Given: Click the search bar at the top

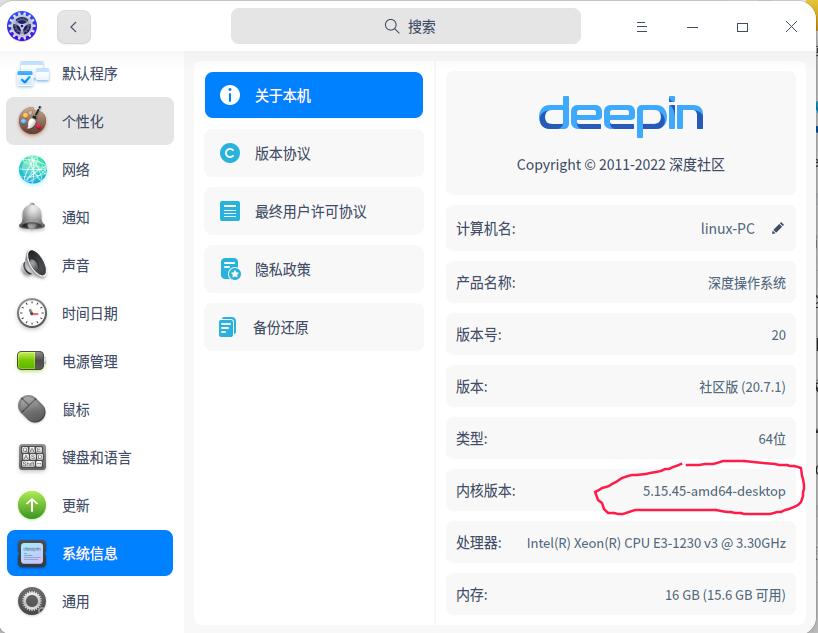Looking at the screenshot, I should pyautogui.click(x=404, y=25).
